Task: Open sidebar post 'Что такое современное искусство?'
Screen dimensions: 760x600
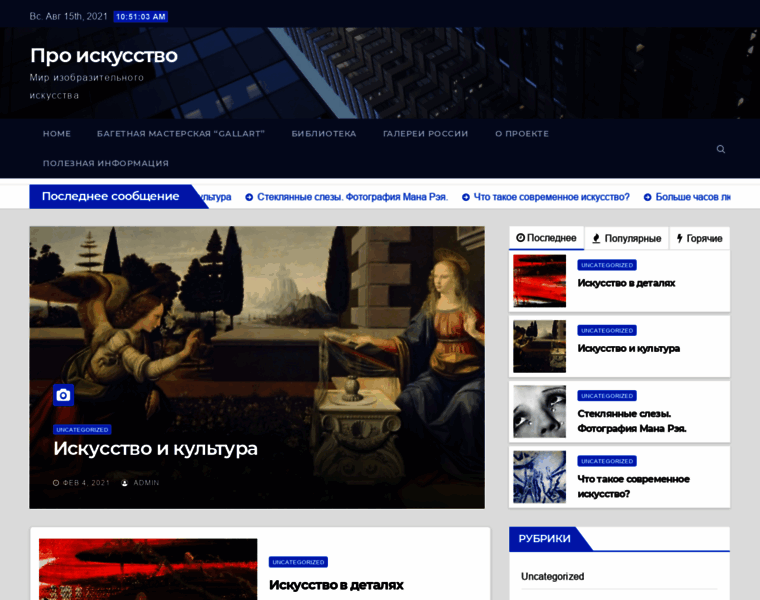Action: pyautogui.click(x=633, y=487)
